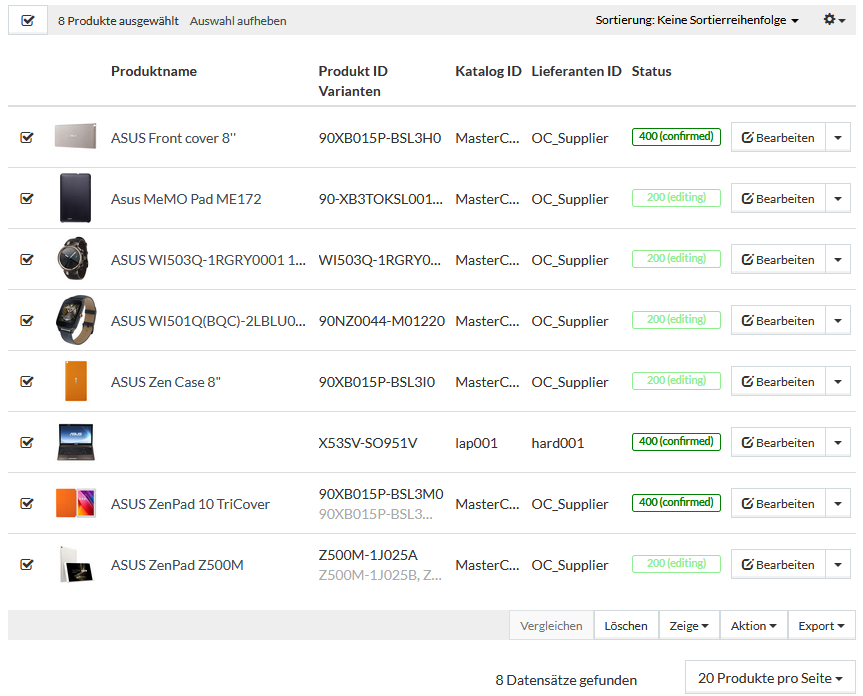Edit ASUS Front cover 8'' via Bearbeiten
Viewport: 863px width, 696px height.
(x=778, y=138)
